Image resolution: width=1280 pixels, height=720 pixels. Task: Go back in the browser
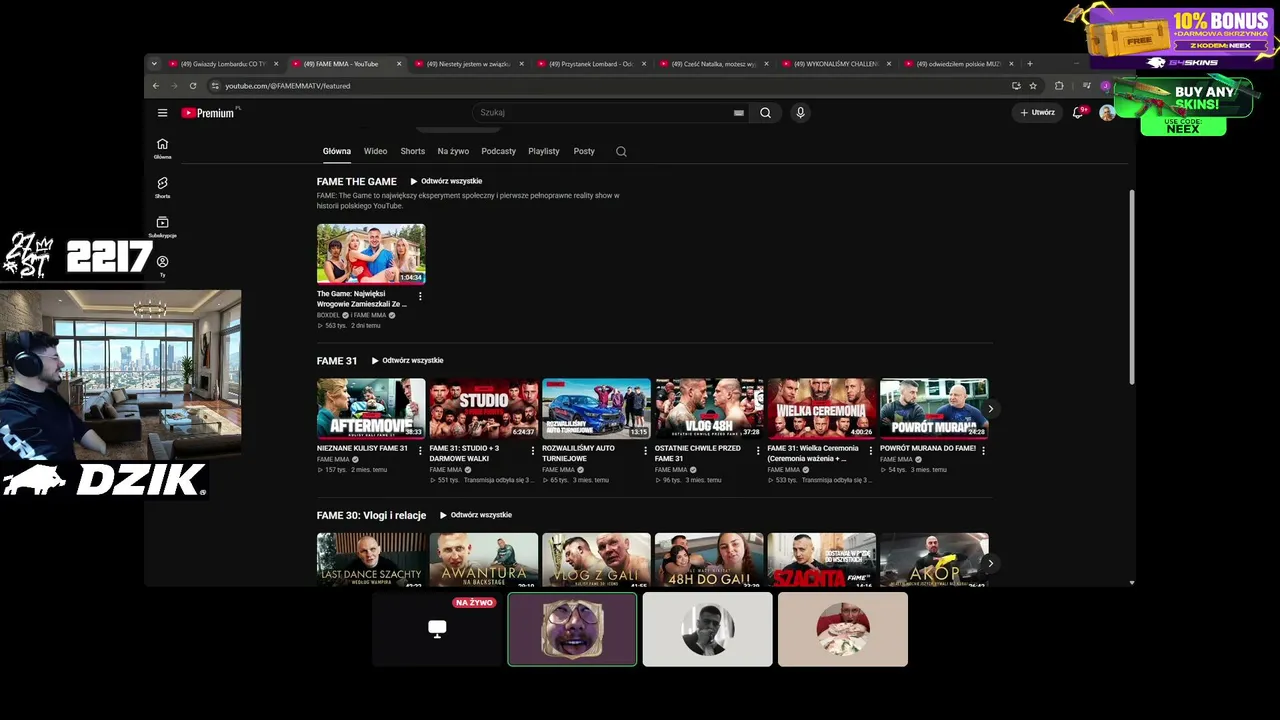coord(156,86)
